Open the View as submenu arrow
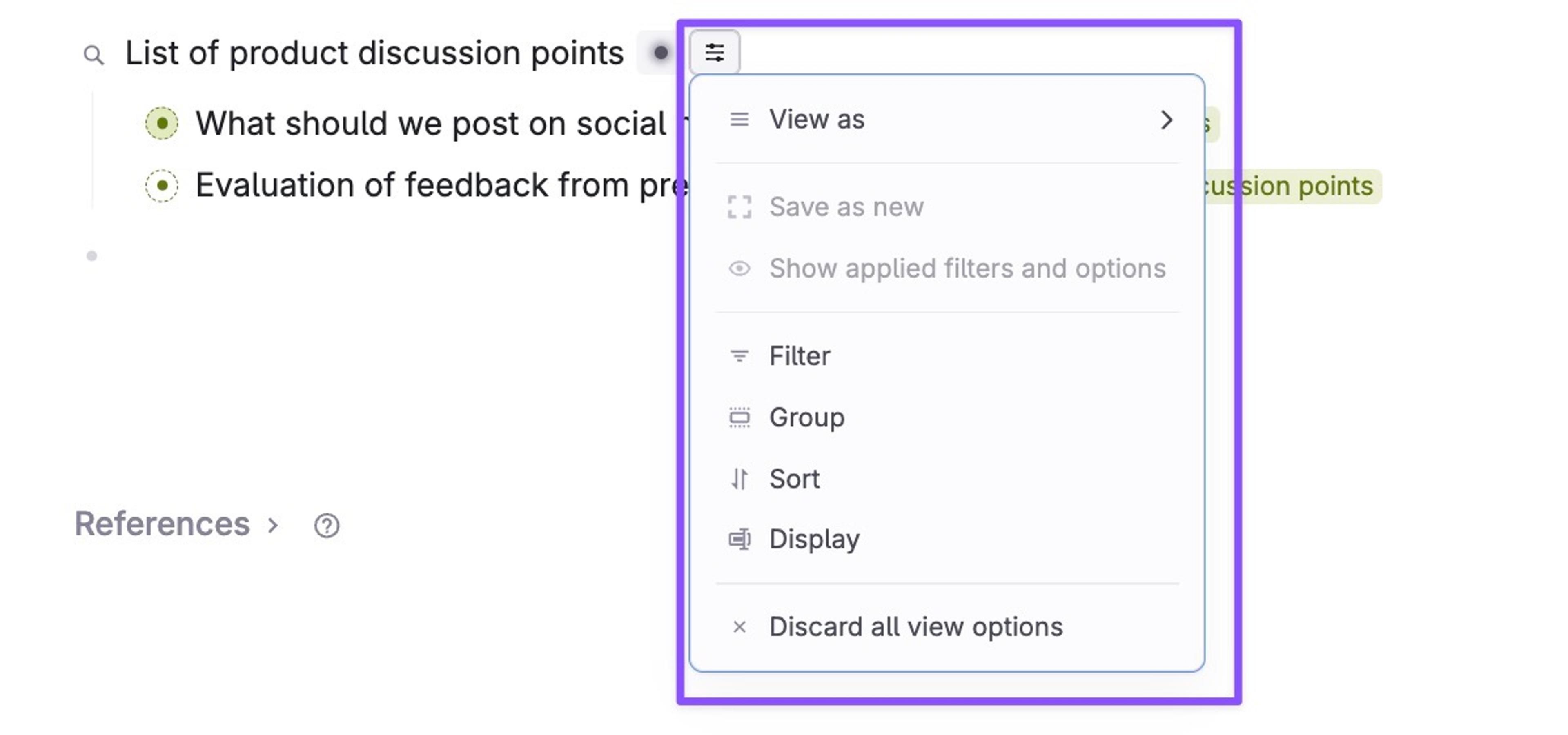Viewport: 1568px width, 735px height. coord(1166,120)
